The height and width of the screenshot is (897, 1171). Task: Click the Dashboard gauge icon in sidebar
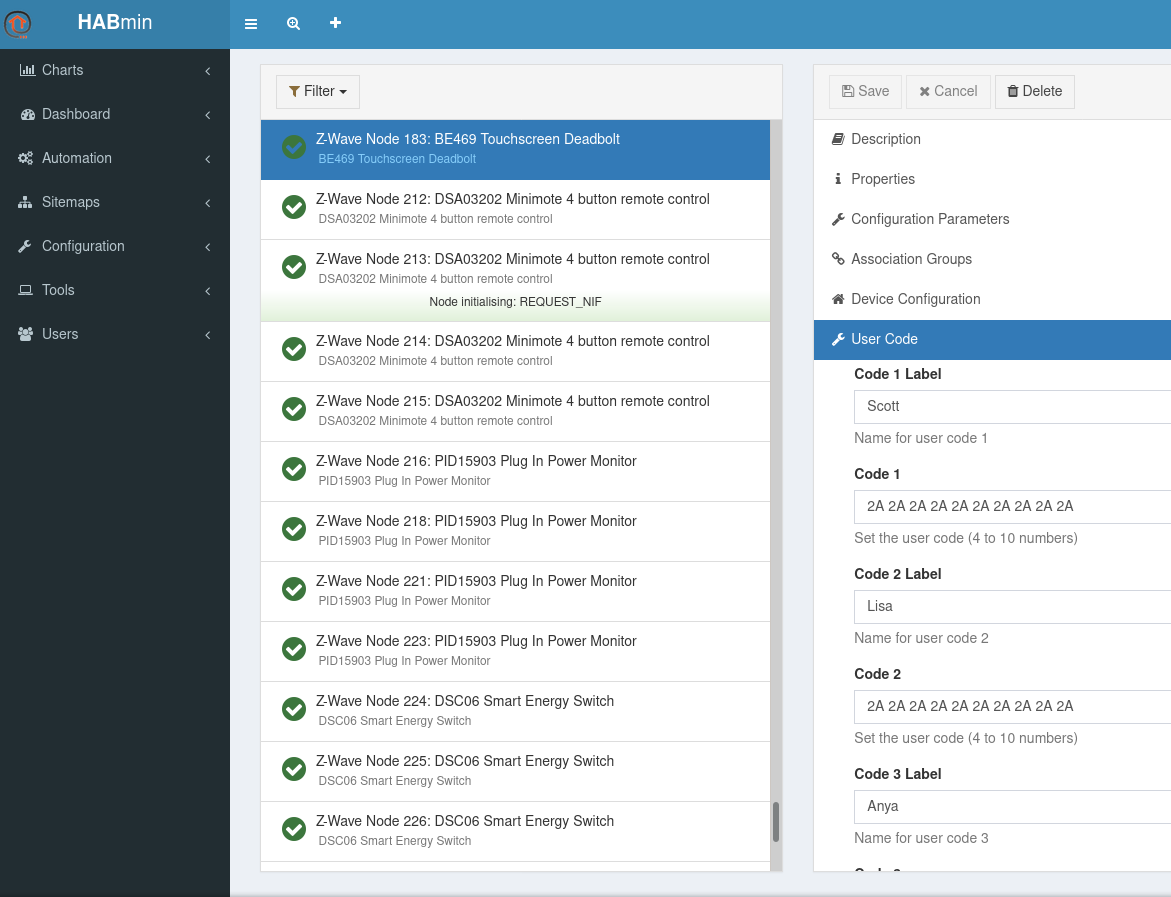point(27,114)
